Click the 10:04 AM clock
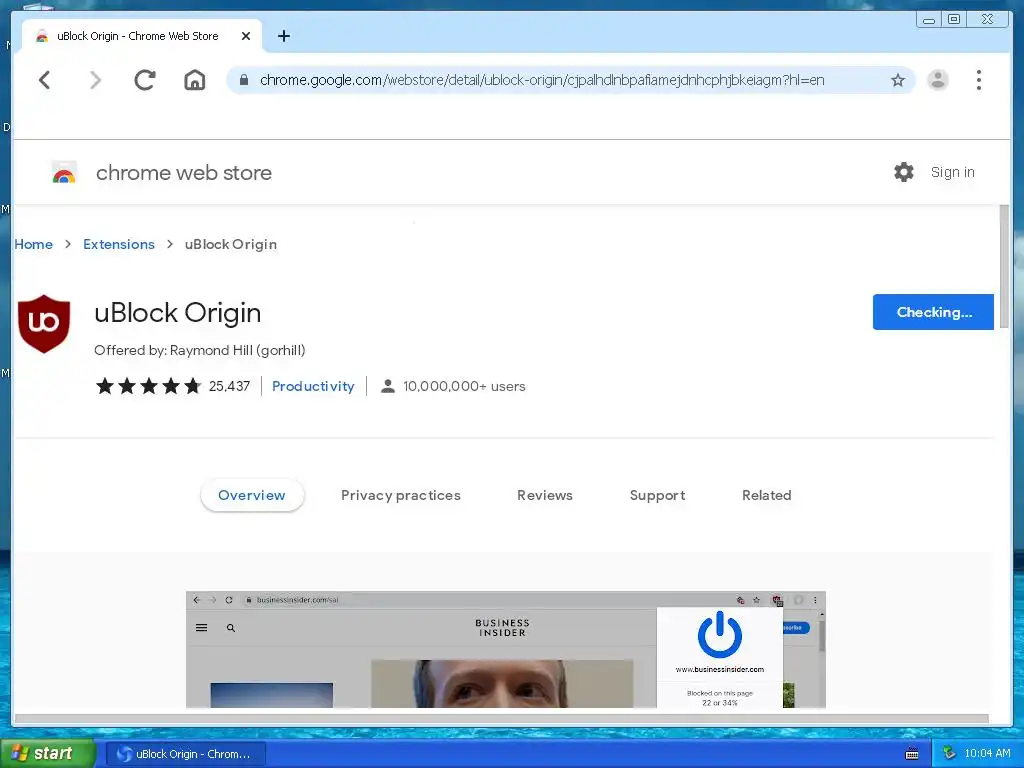Viewport: 1024px width, 768px height. coord(987,753)
